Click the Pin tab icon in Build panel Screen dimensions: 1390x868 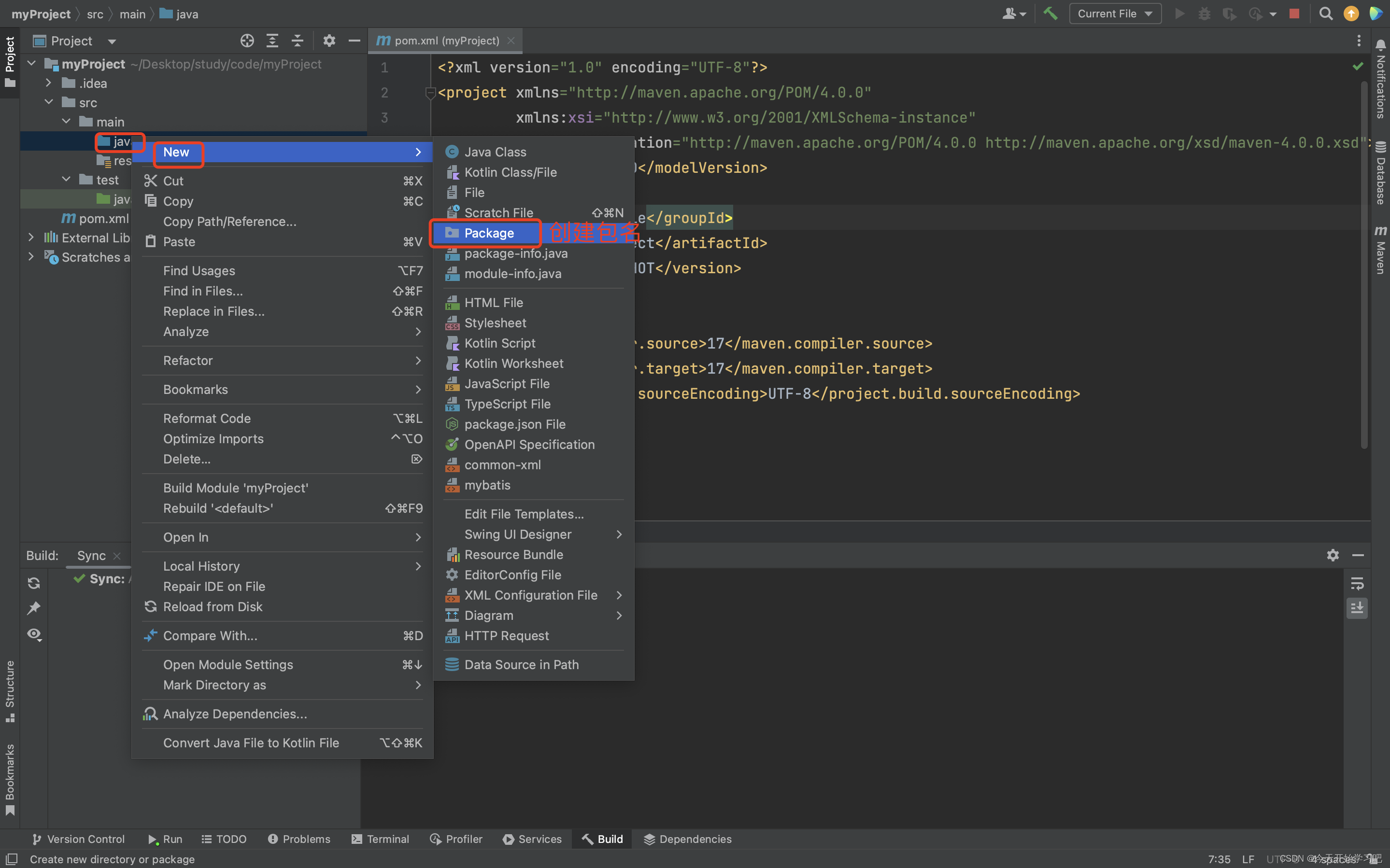[34, 609]
